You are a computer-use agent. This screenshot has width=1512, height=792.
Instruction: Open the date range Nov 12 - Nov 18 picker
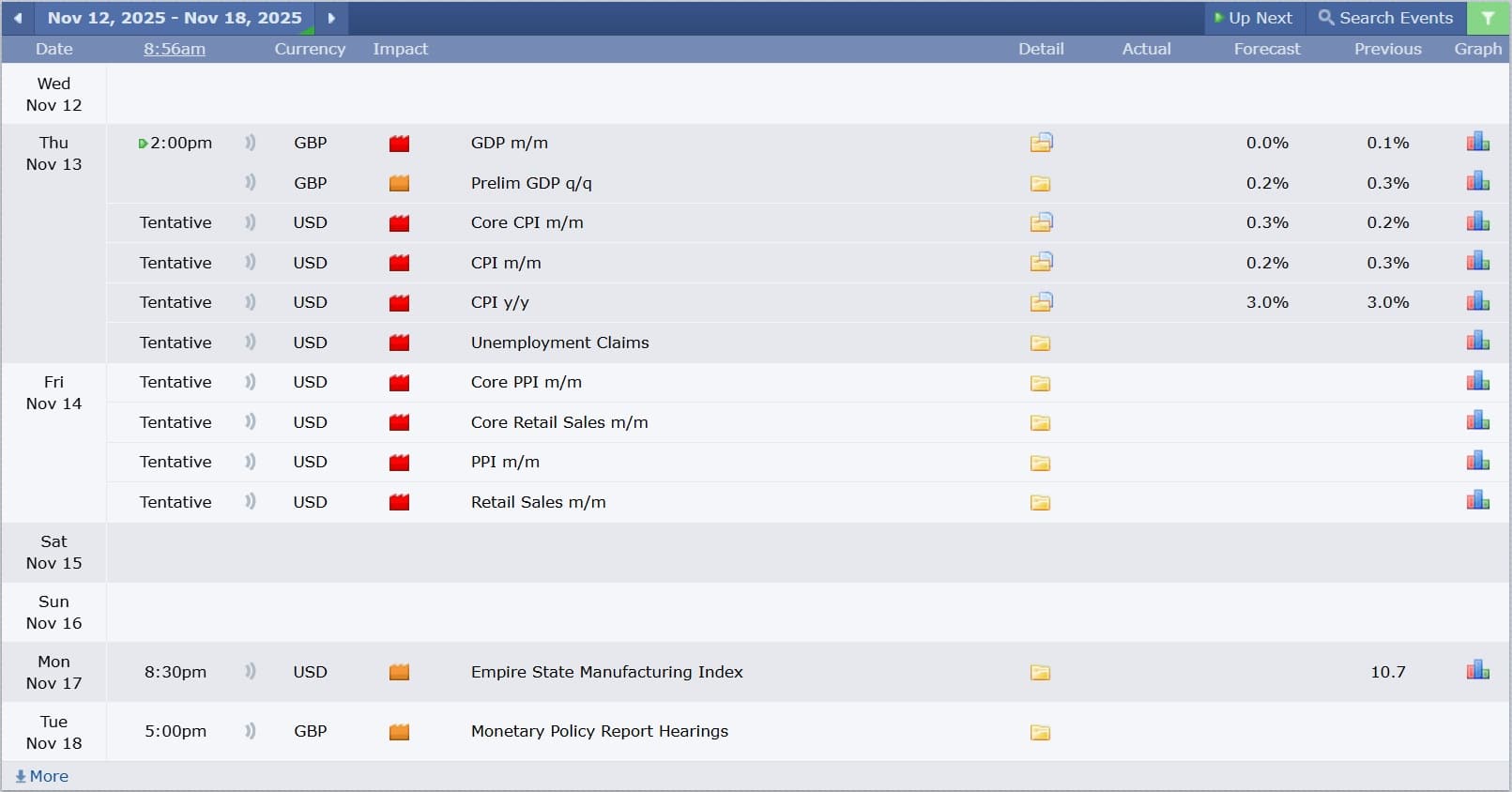coord(175,18)
